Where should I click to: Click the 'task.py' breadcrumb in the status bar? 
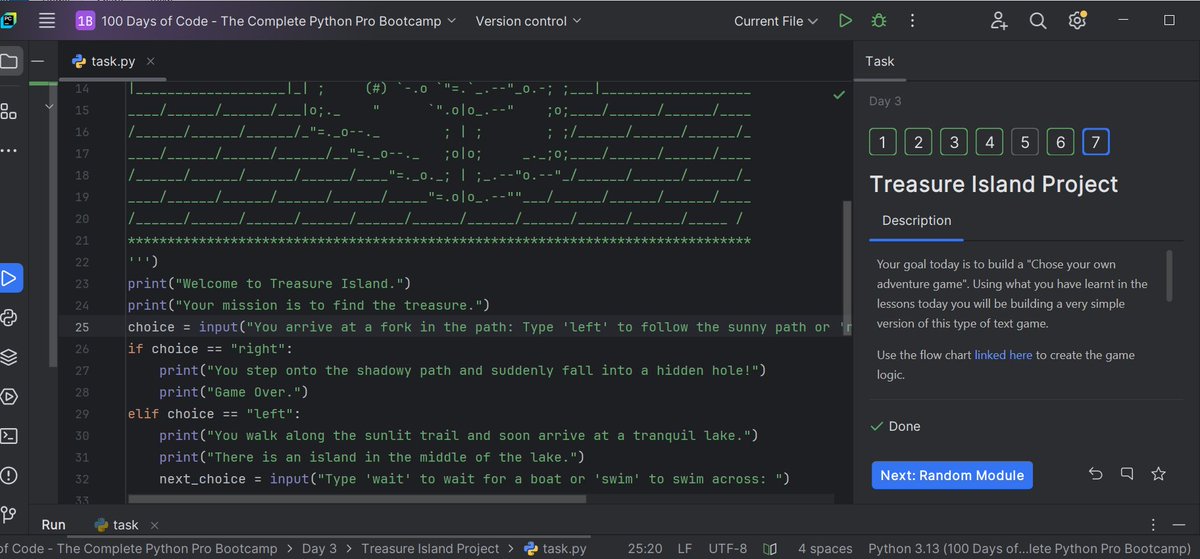point(555,549)
